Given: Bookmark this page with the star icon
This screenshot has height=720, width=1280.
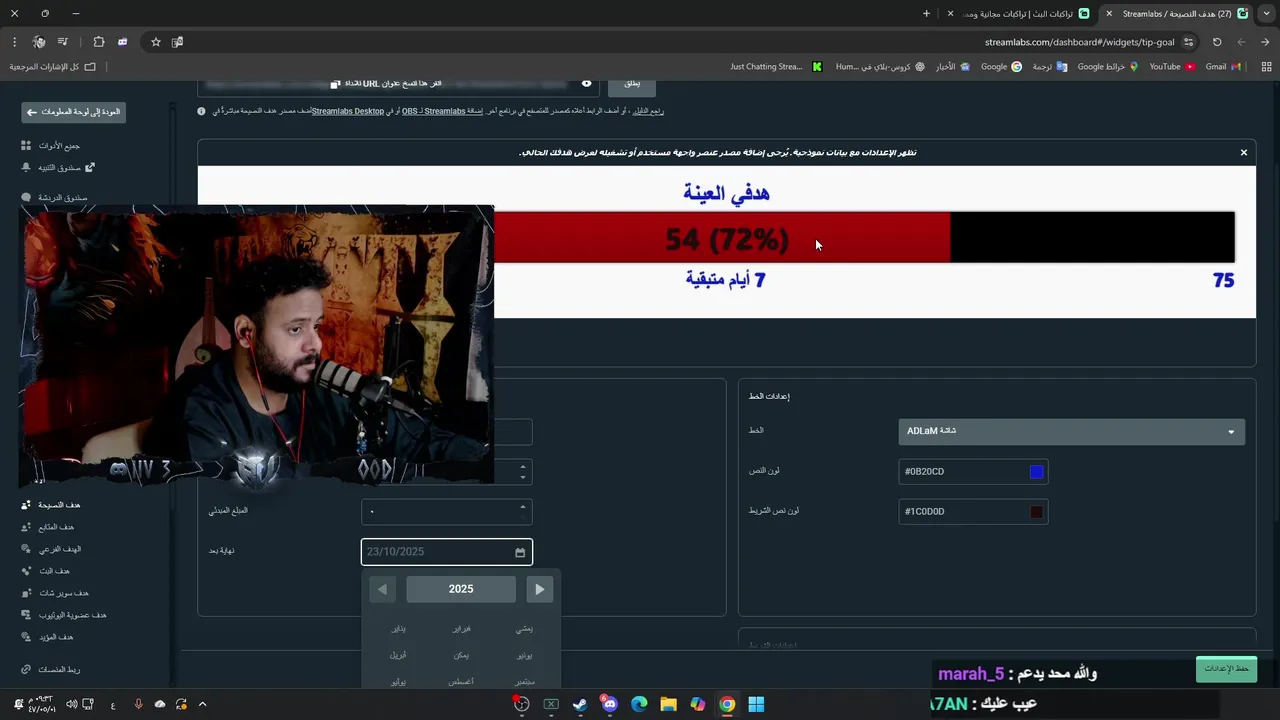Looking at the screenshot, I should (x=156, y=42).
